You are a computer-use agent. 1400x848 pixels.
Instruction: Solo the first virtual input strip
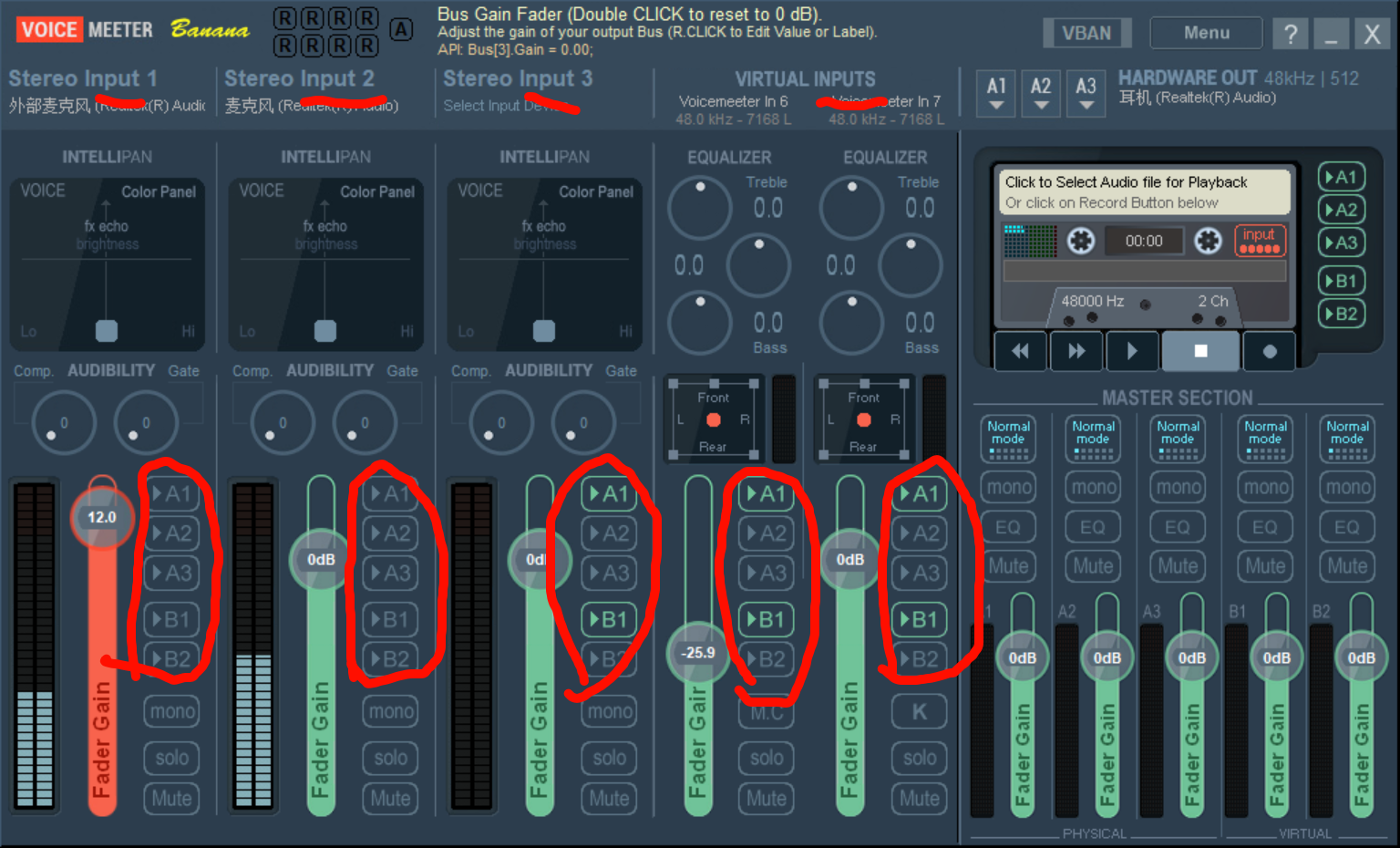pyautogui.click(x=767, y=758)
